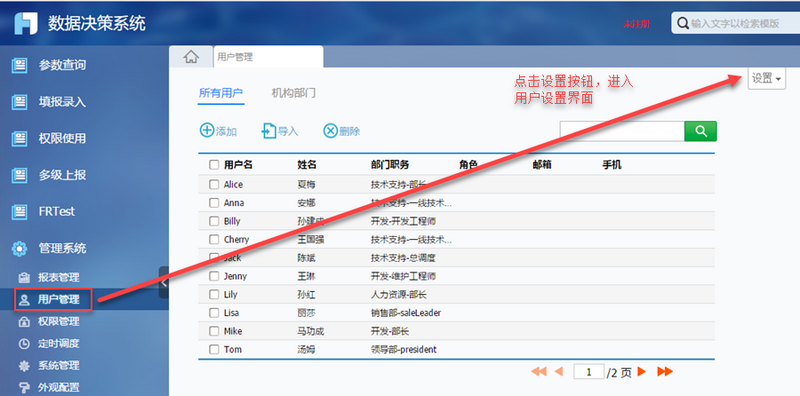Check the box for user Cherry

(x=214, y=239)
